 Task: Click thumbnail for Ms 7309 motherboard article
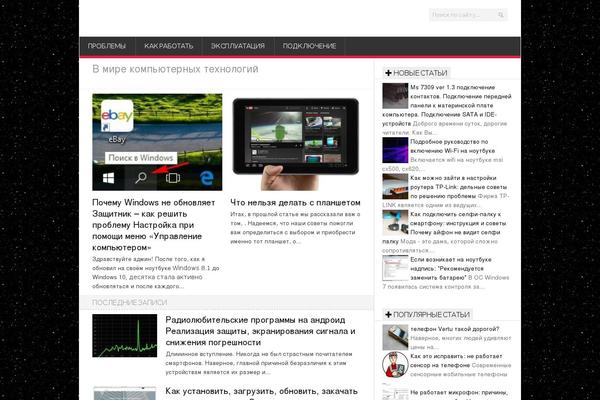pos(395,96)
